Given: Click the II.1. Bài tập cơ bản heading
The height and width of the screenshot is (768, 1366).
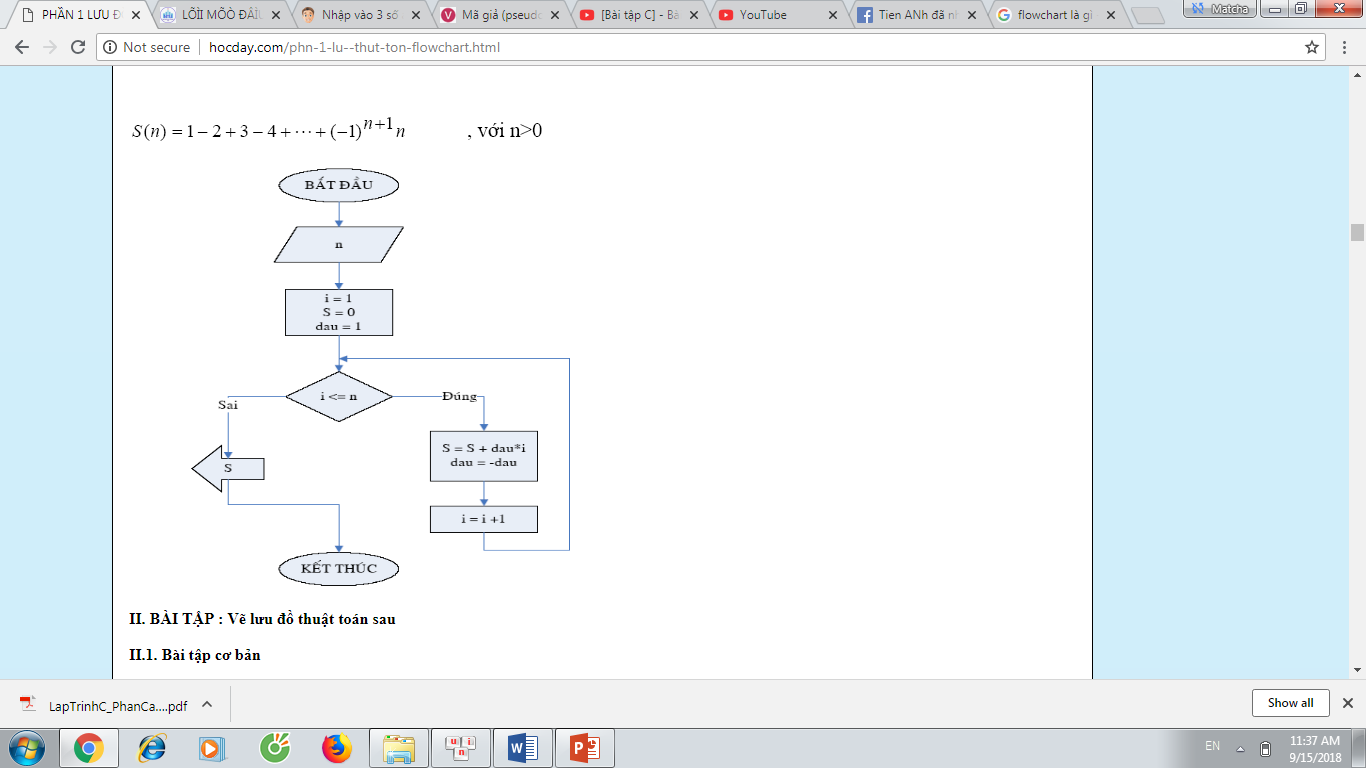Looking at the screenshot, I should click(195, 655).
